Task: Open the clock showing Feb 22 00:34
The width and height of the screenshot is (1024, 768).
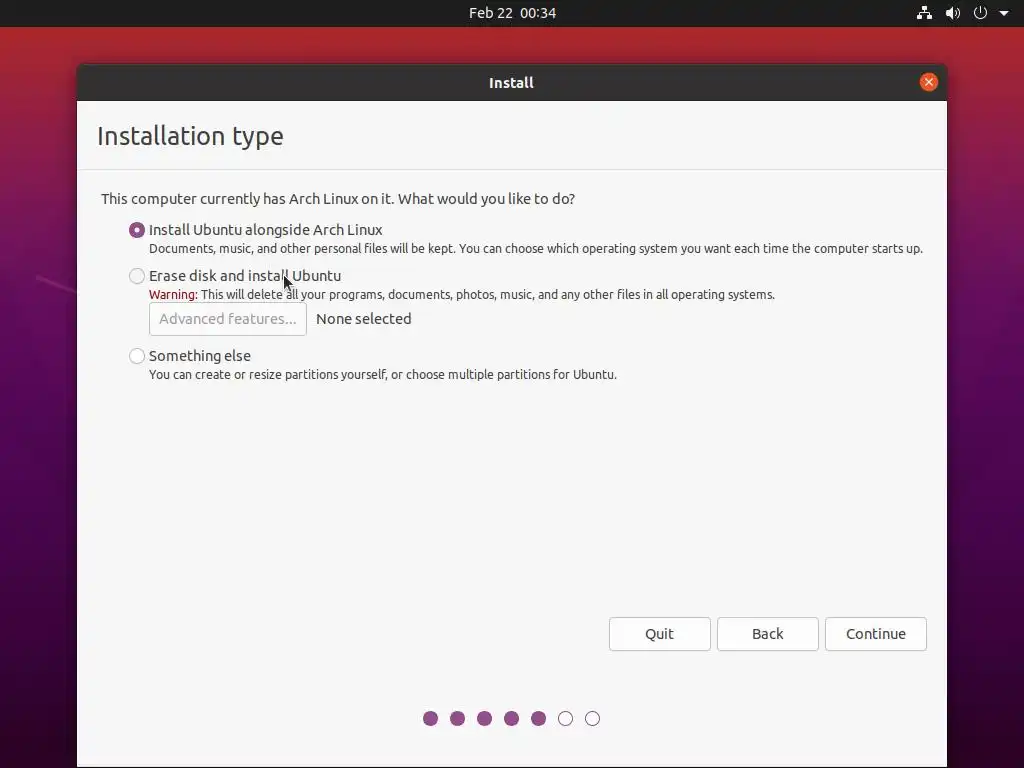Action: [512, 13]
